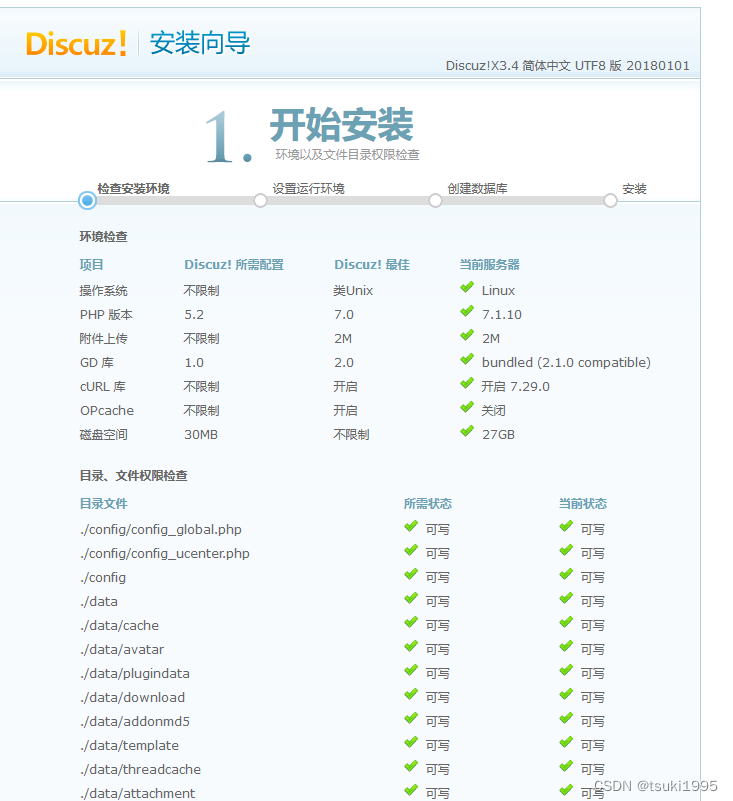Viewport: 733px width, 801px height.
Task: Click the 操作系统 row label
Action: (x=104, y=291)
